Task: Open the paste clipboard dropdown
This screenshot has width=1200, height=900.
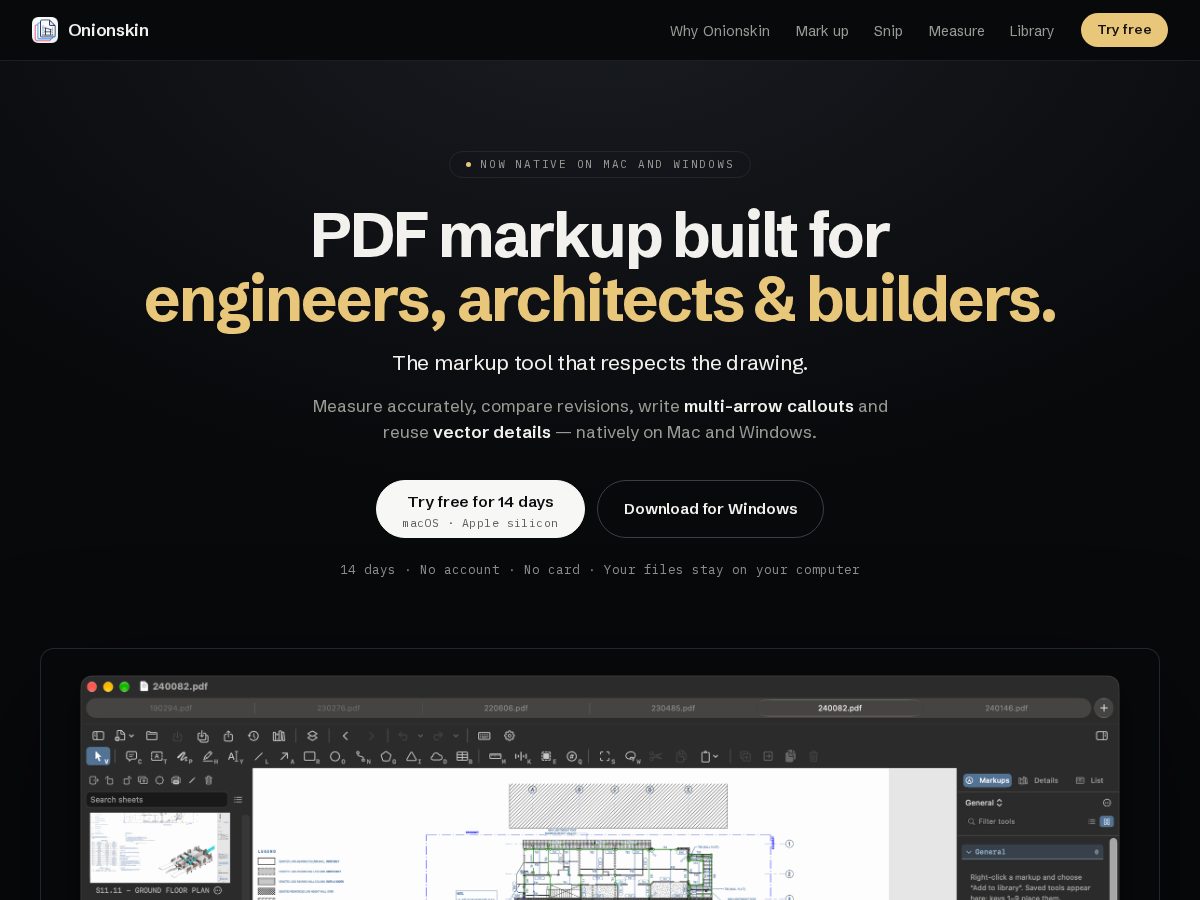Action: tap(709, 757)
